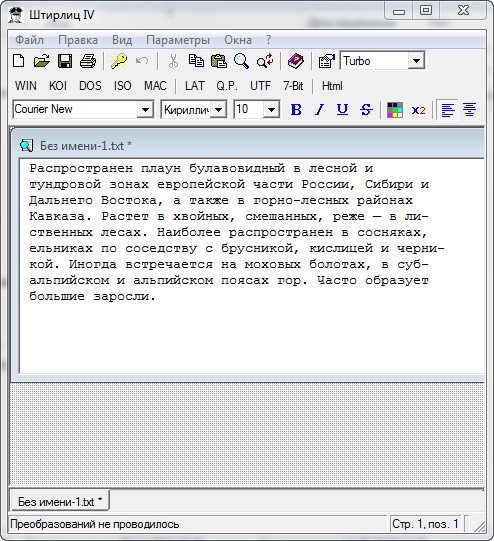Click the document icon beside Без имени-1.txt title
The width and height of the screenshot is (494, 541).
pos(26,146)
